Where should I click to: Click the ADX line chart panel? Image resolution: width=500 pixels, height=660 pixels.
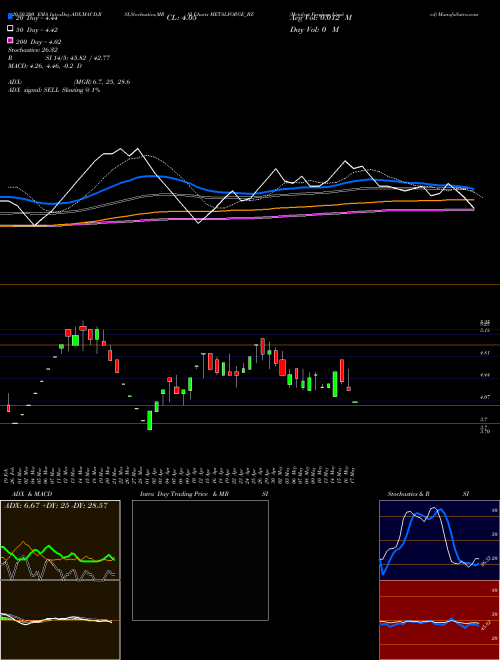[x=60, y=540]
